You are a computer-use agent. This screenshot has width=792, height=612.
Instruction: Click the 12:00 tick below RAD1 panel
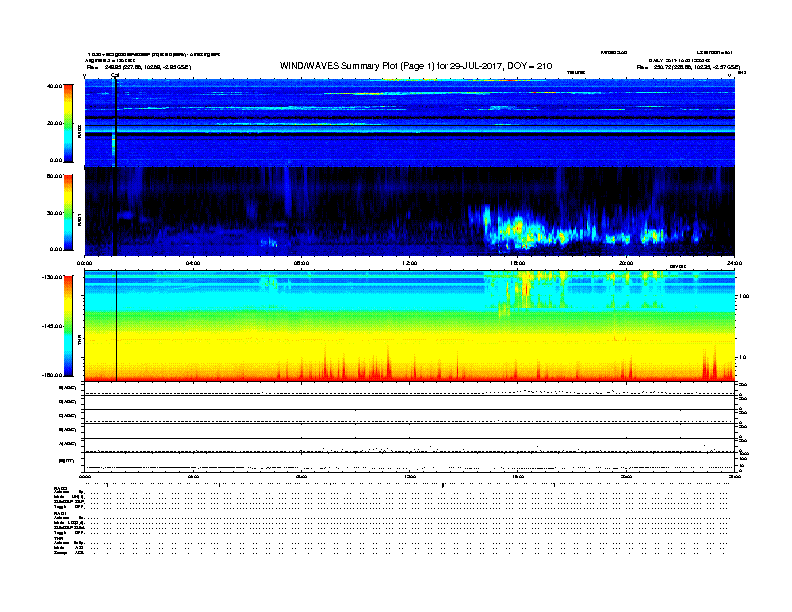(x=410, y=263)
